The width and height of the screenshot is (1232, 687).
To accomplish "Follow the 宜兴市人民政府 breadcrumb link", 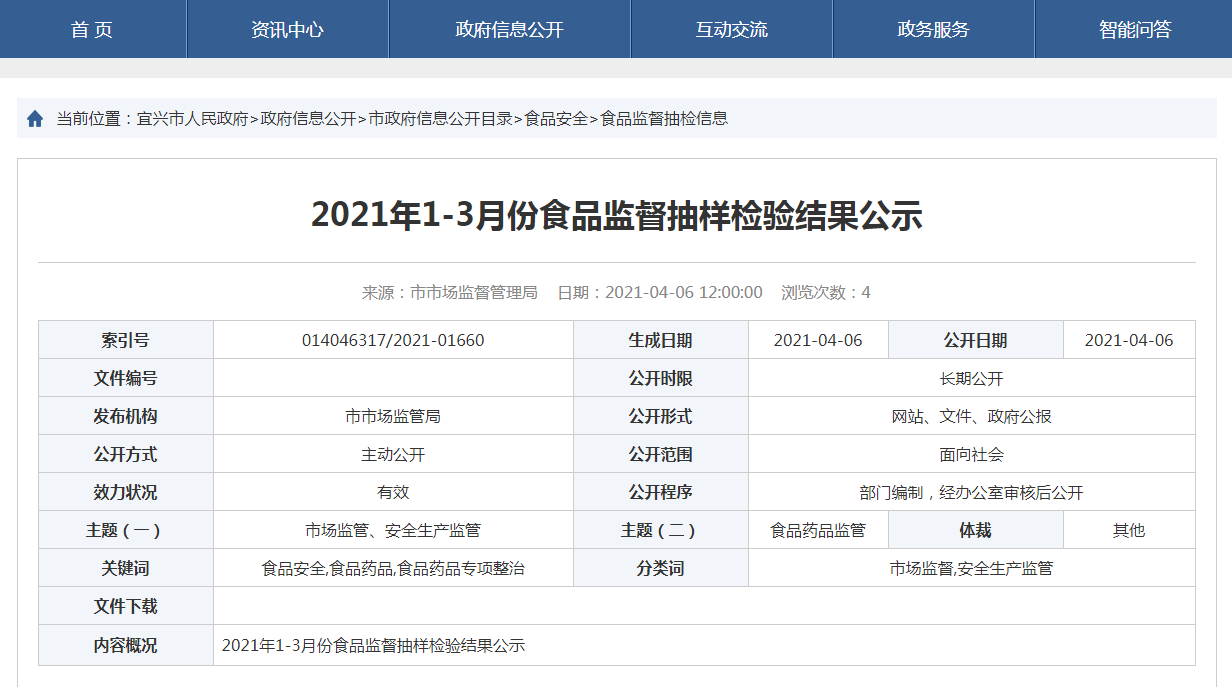I will tap(192, 119).
